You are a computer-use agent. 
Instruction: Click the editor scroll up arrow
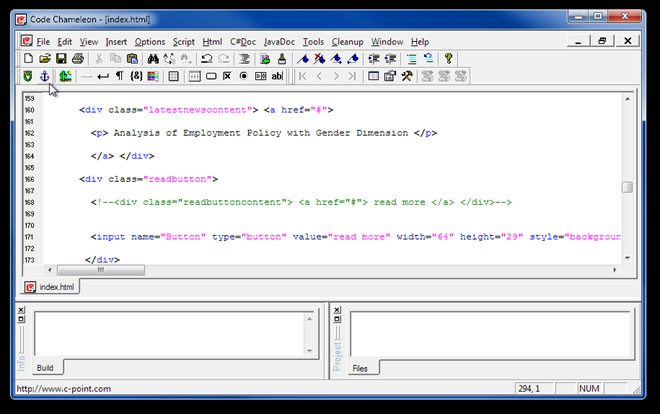tap(627, 99)
